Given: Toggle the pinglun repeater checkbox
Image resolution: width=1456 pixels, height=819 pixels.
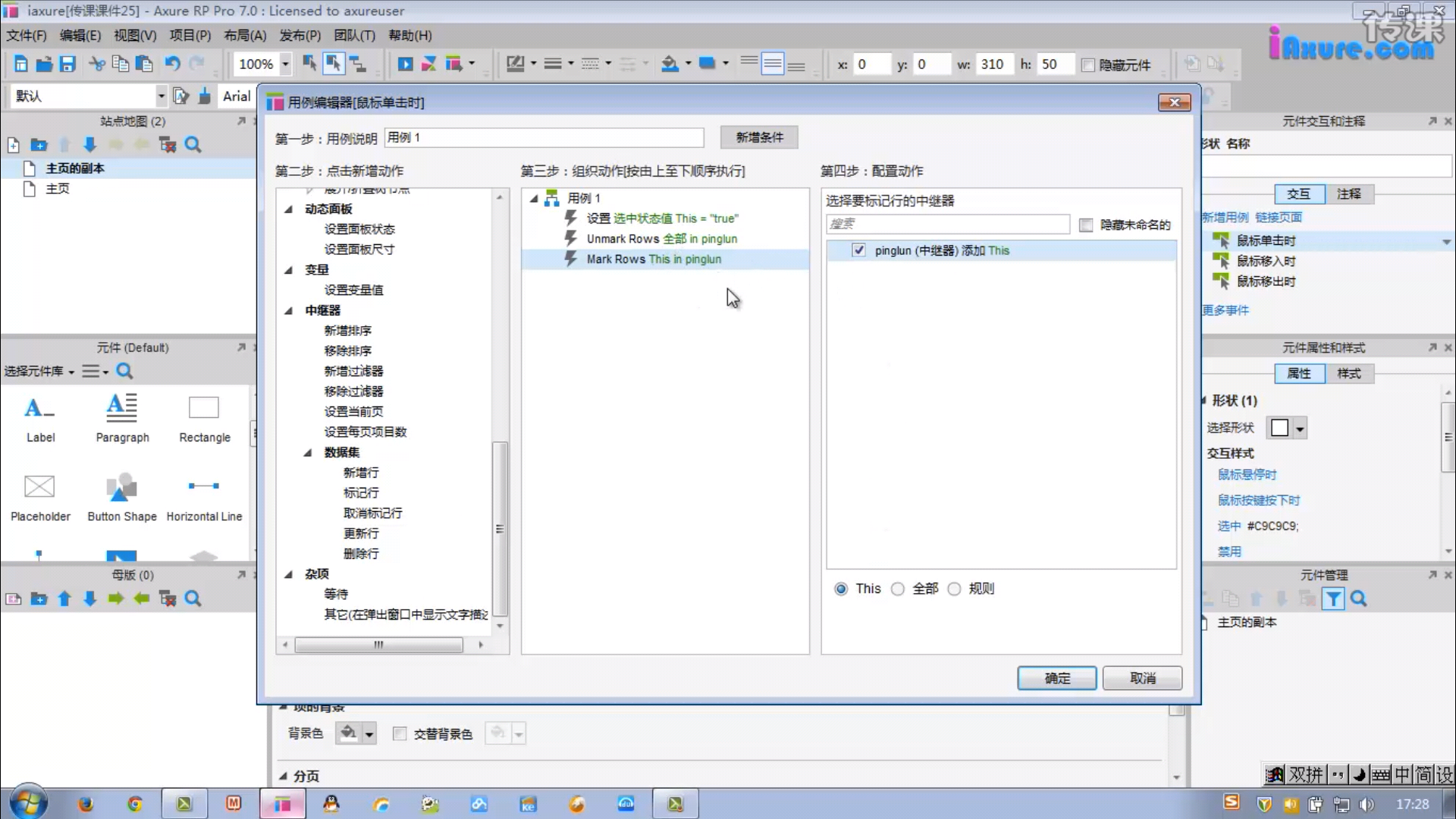Looking at the screenshot, I should pos(858,250).
